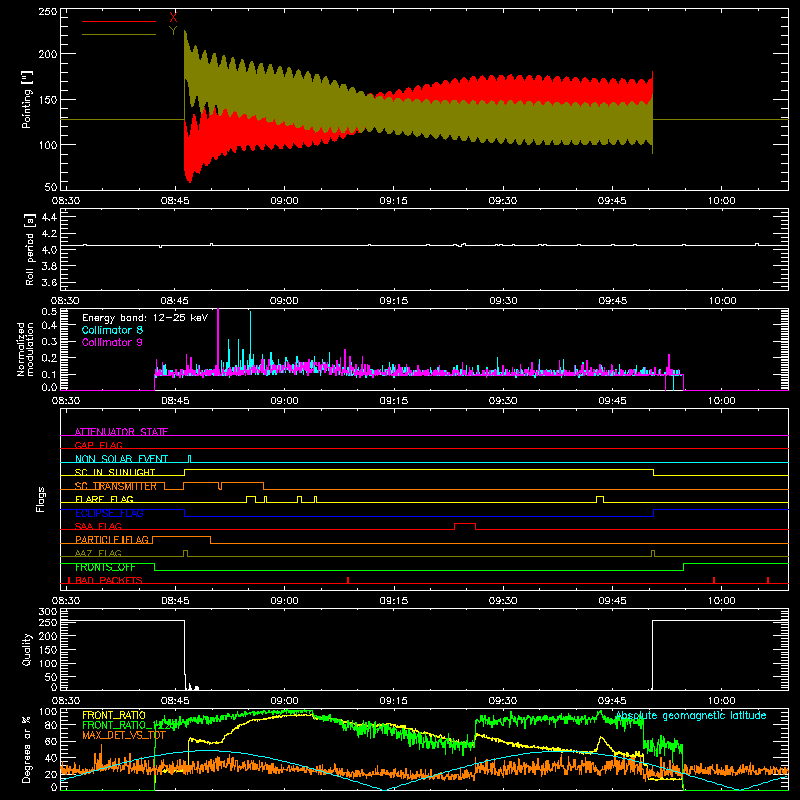Click the orange MAX_DET_VS_TOT legend entry

[x=124, y=735]
